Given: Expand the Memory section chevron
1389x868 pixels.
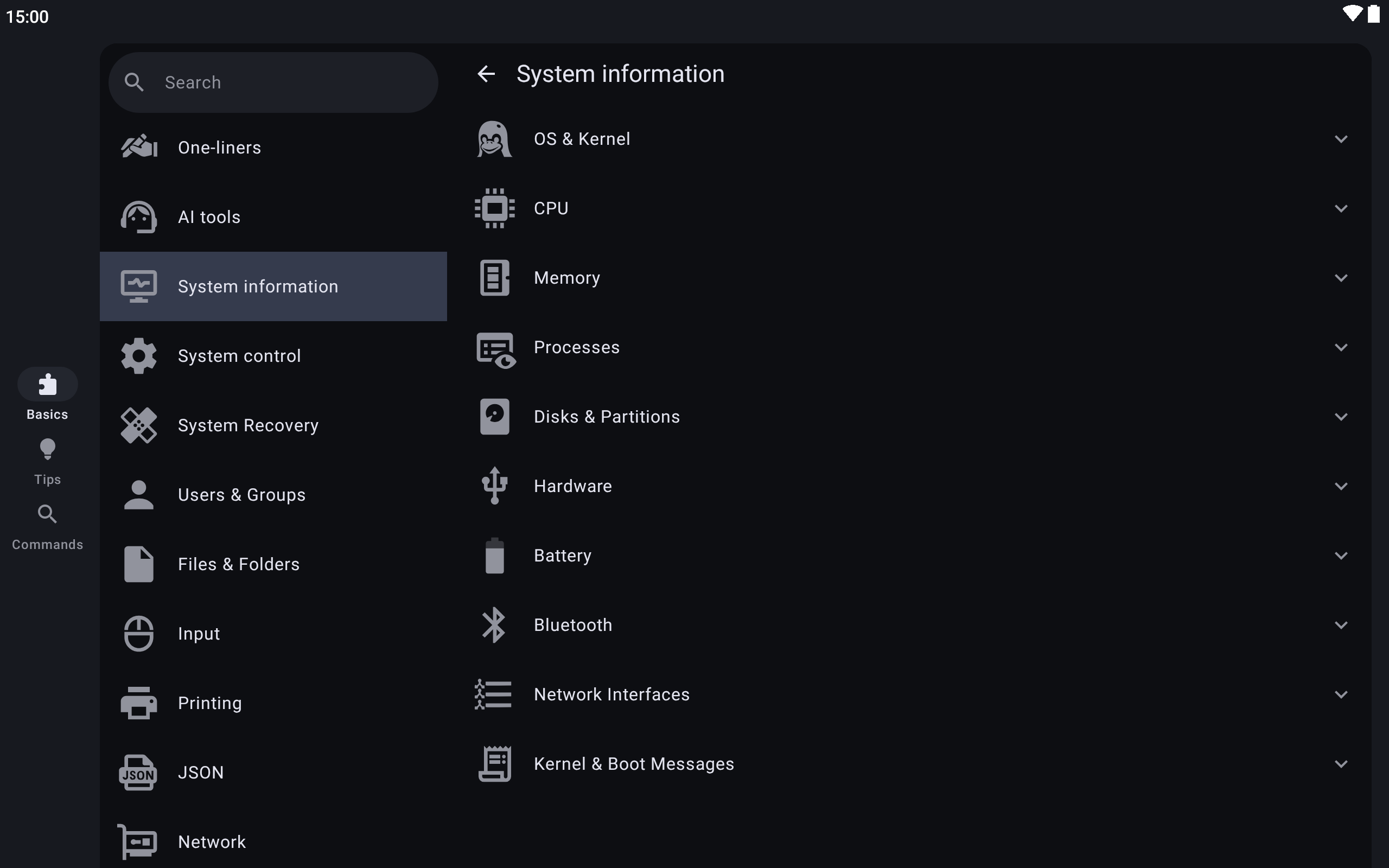Looking at the screenshot, I should pyautogui.click(x=1341, y=278).
